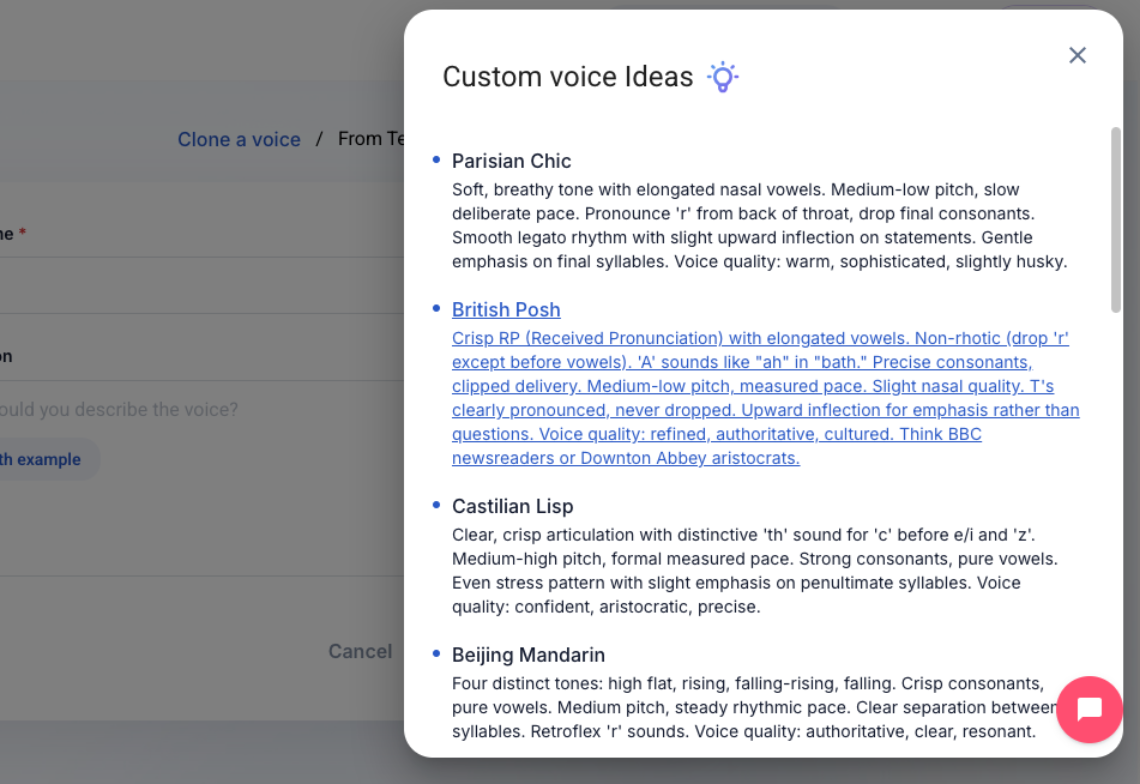The image size is (1140, 784).
Task: Click the Castilian Lisp description text
Action: coord(755,571)
